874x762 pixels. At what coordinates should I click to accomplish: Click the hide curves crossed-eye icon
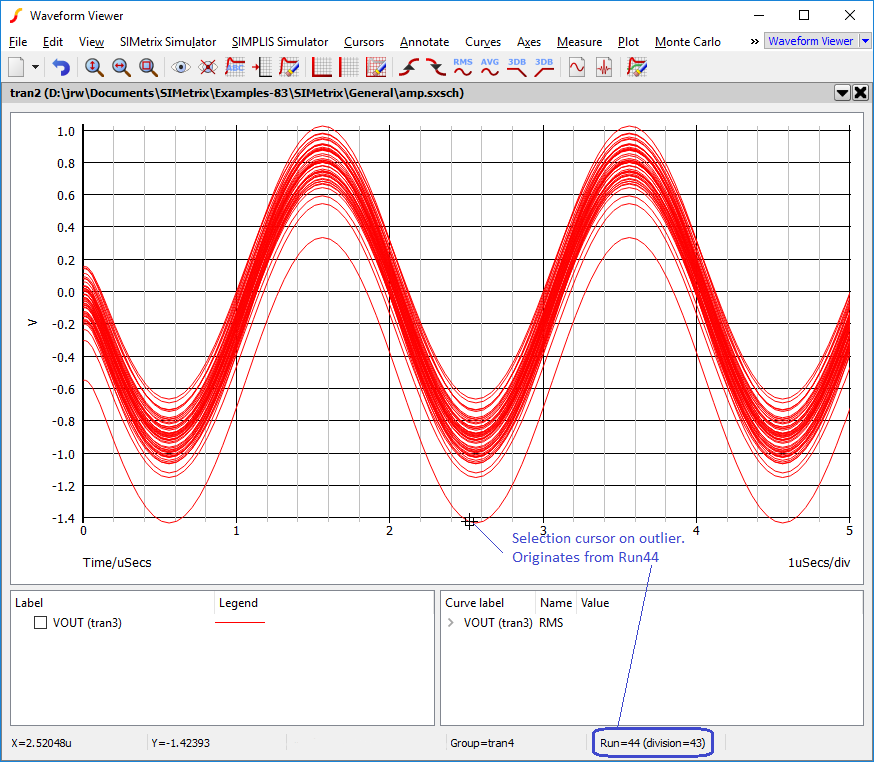coord(208,67)
